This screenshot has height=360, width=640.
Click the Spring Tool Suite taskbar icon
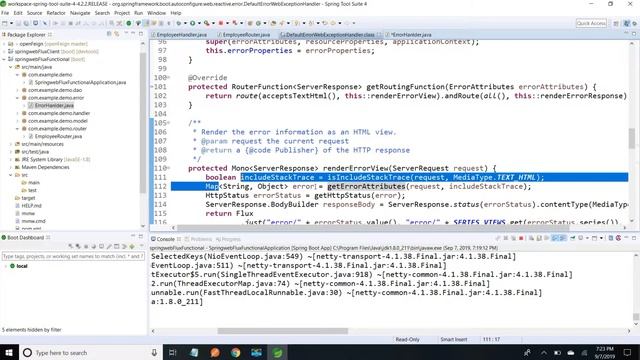point(278,352)
